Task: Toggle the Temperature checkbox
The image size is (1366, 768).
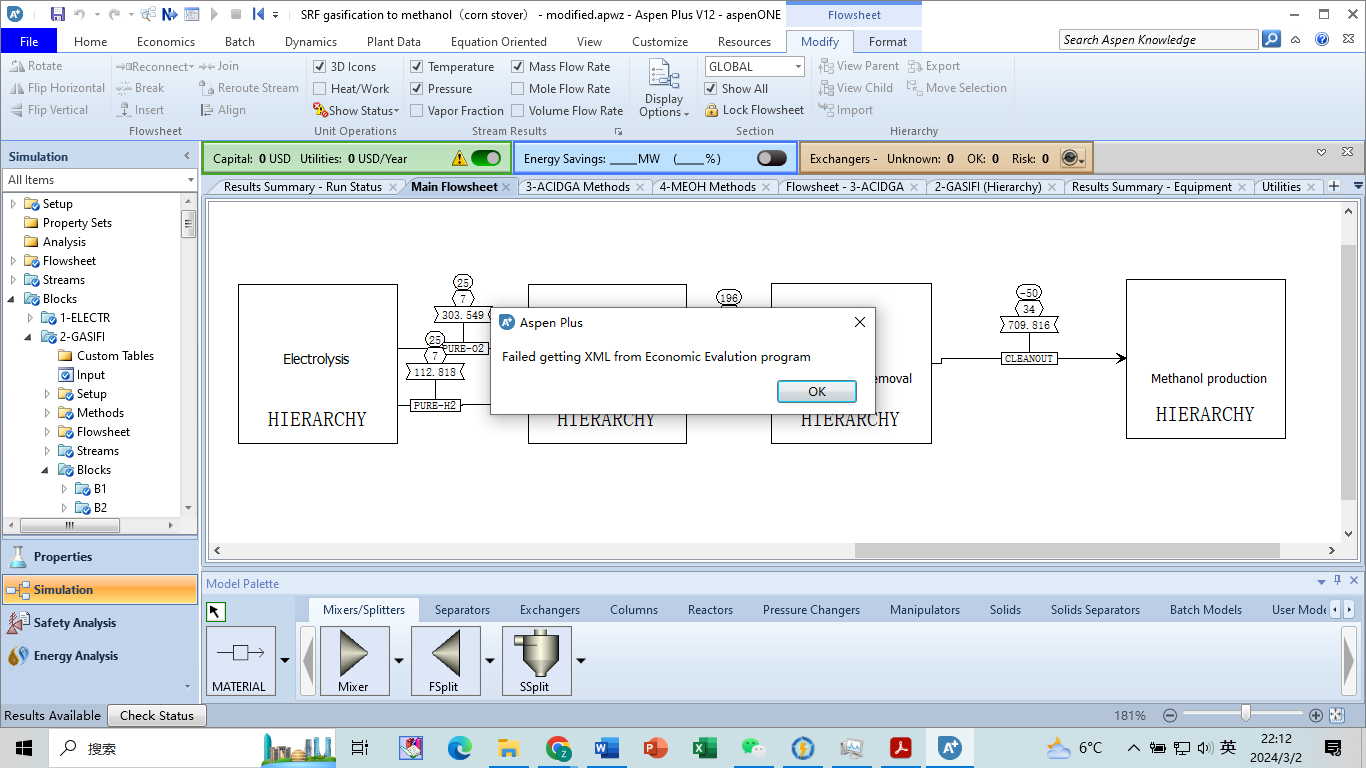Action: [x=417, y=67]
